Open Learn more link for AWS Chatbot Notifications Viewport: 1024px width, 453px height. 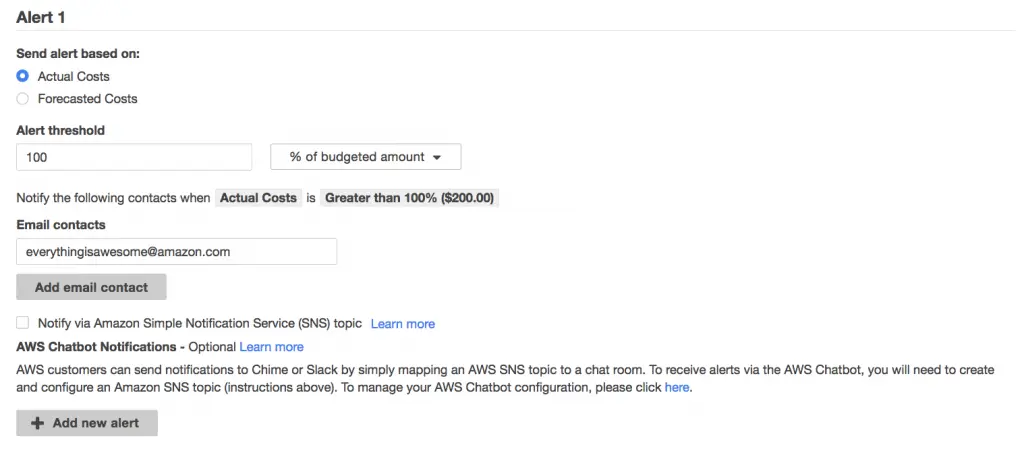(x=271, y=347)
